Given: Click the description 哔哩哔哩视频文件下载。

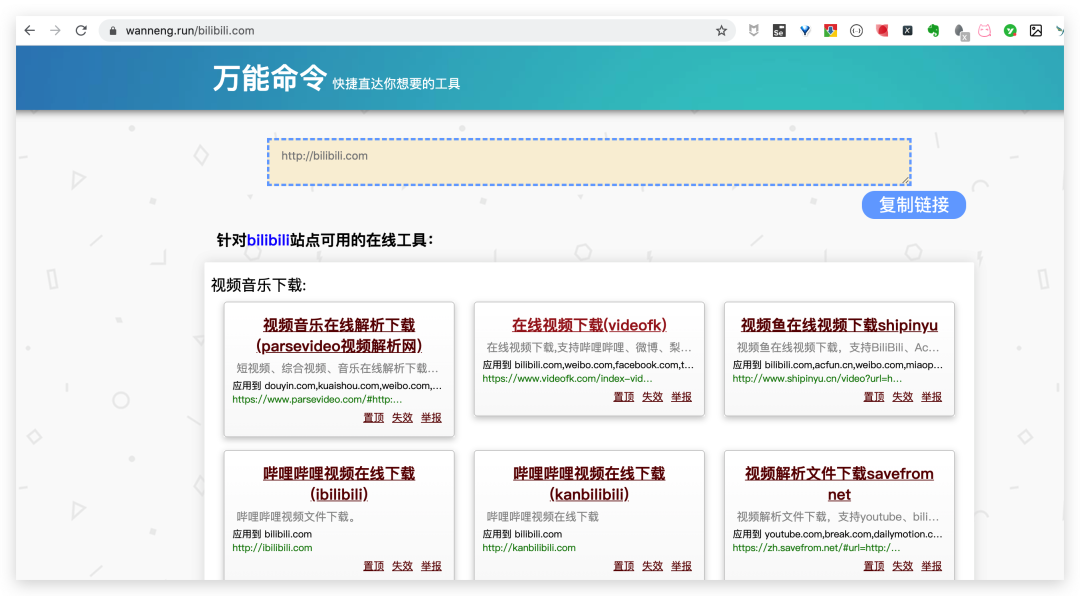Looking at the screenshot, I should (x=297, y=517).
